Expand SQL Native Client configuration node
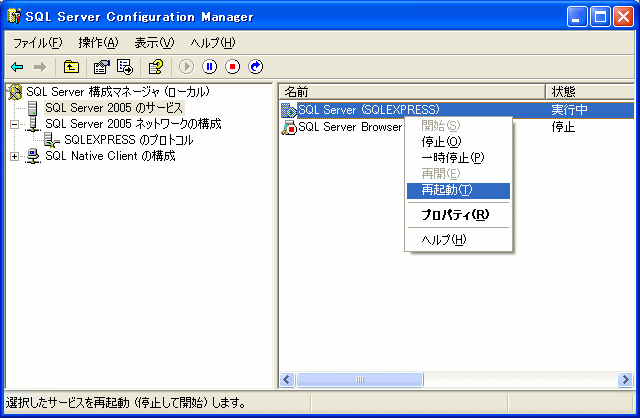 [14, 156]
